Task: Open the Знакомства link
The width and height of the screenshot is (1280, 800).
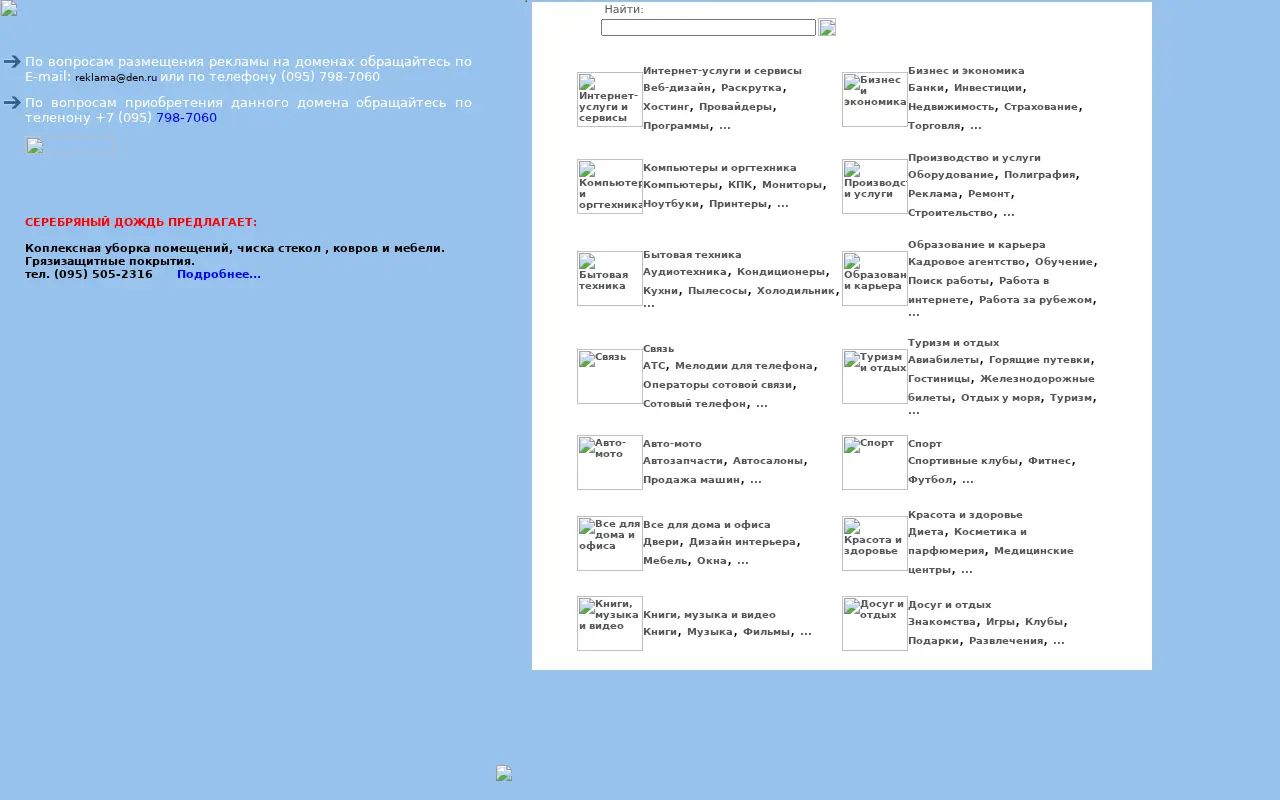Action: [x=942, y=622]
